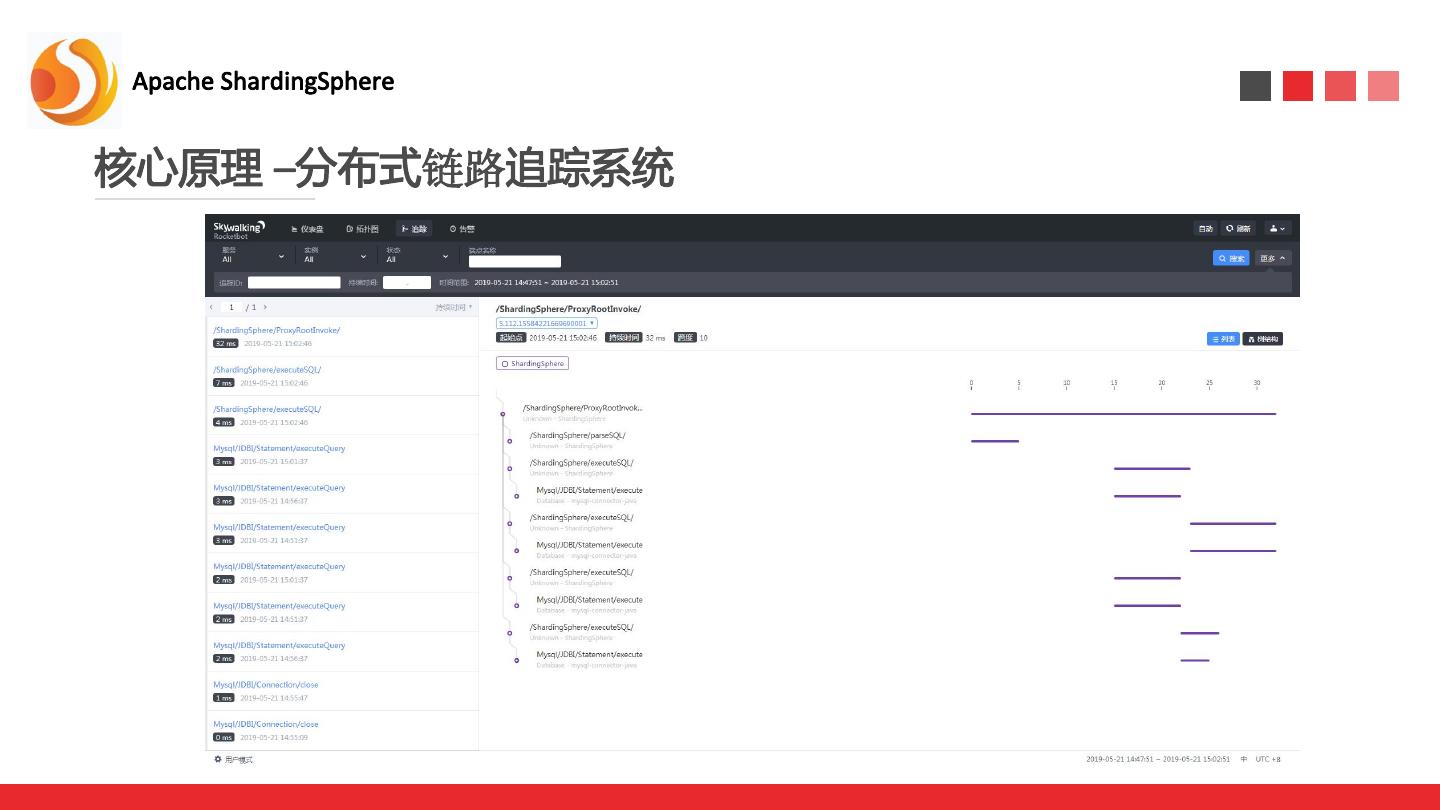Open the 持续时间 sort order dropdown
1440x810 pixels.
coord(454,307)
